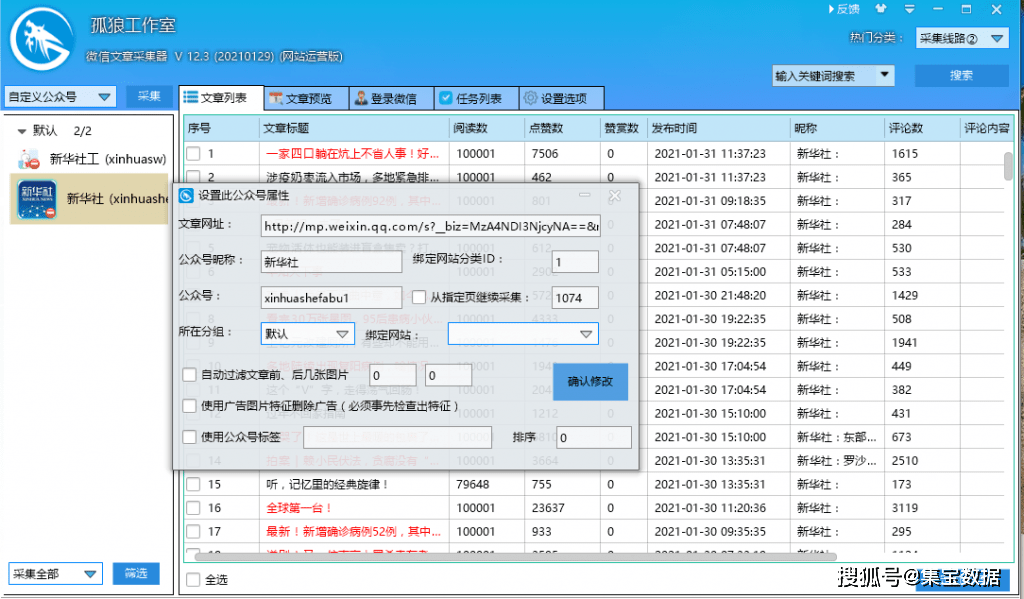Click the 搜索 search button
The image size is (1024, 599).
[x=961, y=76]
